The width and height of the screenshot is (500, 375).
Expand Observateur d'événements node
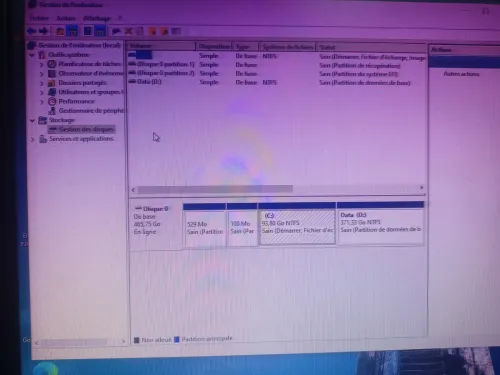(x=41, y=74)
